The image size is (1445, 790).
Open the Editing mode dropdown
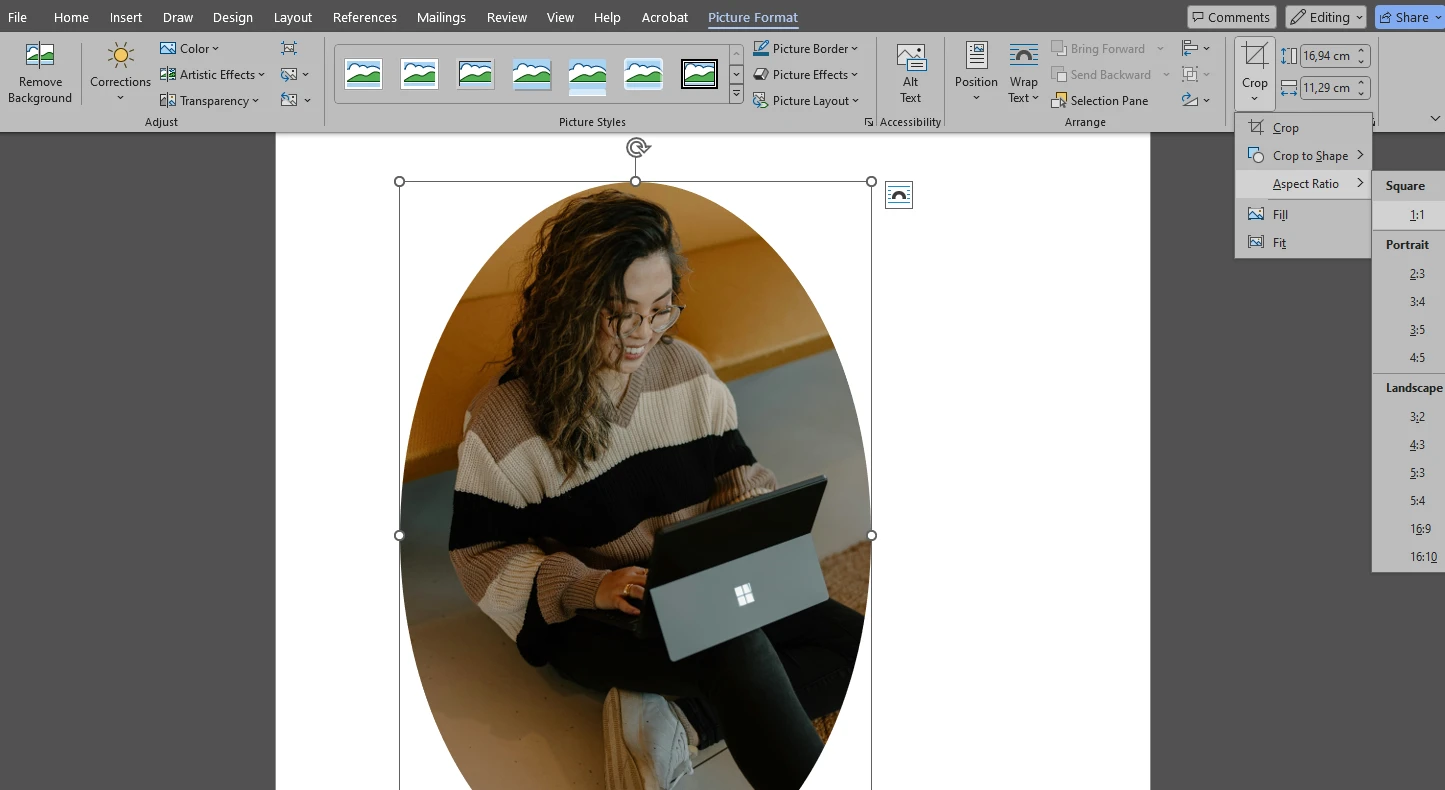[x=1325, y=17]
